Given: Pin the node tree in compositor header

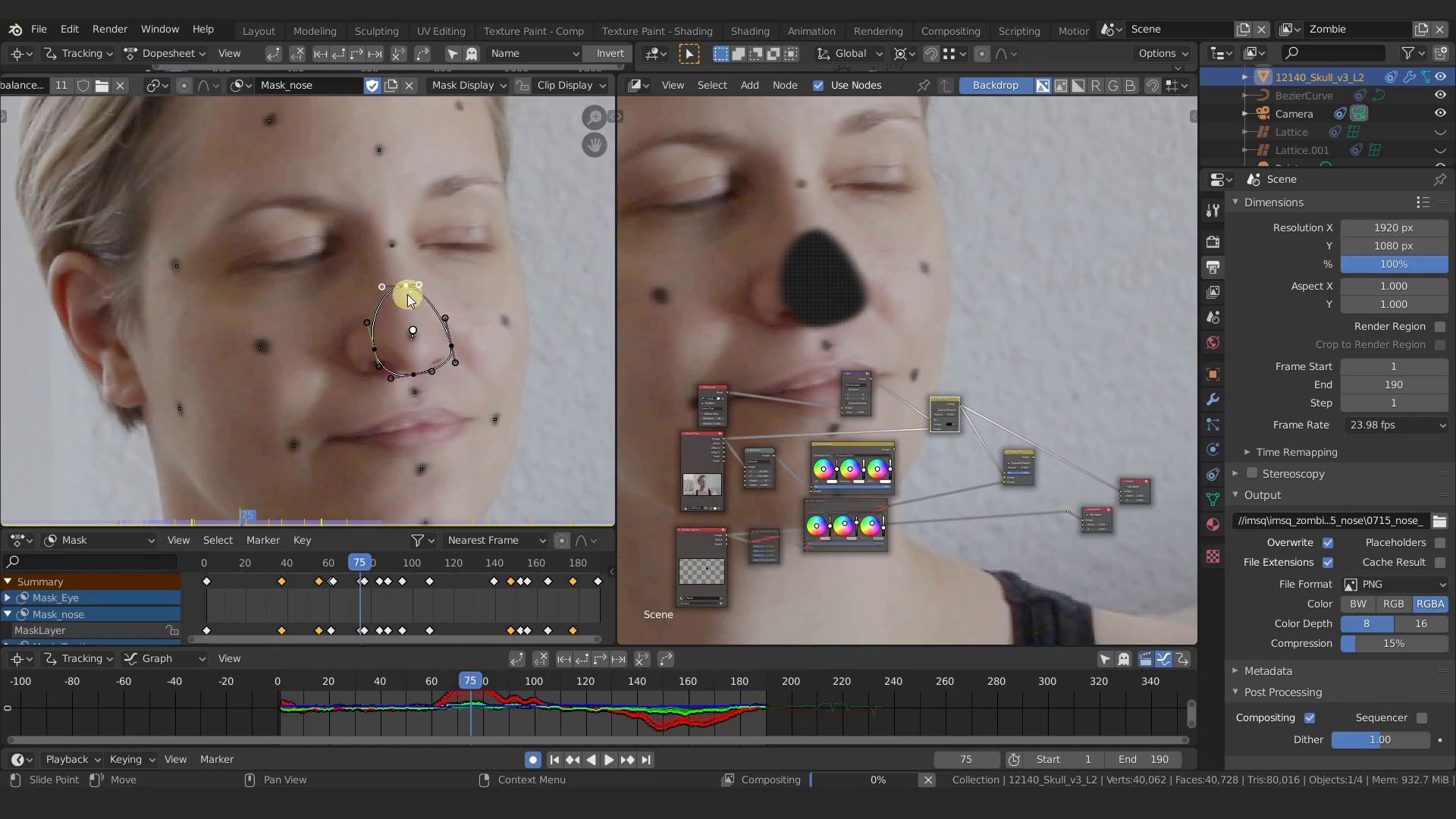Looking at the screenshot, I should (x=923, y=86).
